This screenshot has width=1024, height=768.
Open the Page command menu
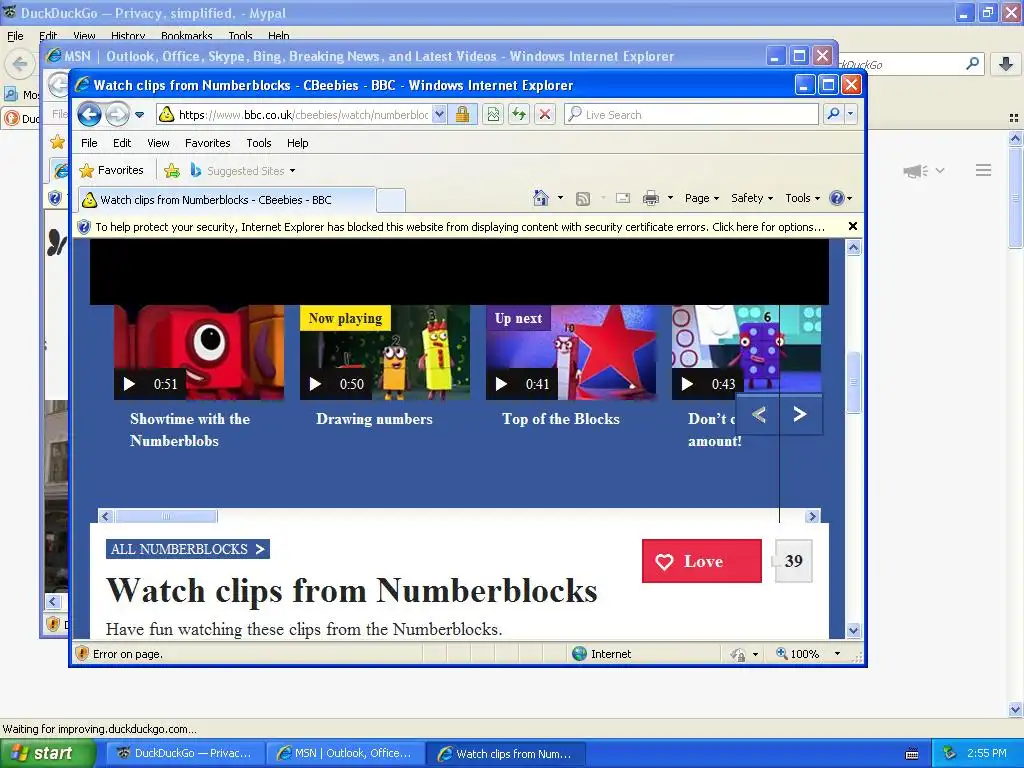(701, 198)
